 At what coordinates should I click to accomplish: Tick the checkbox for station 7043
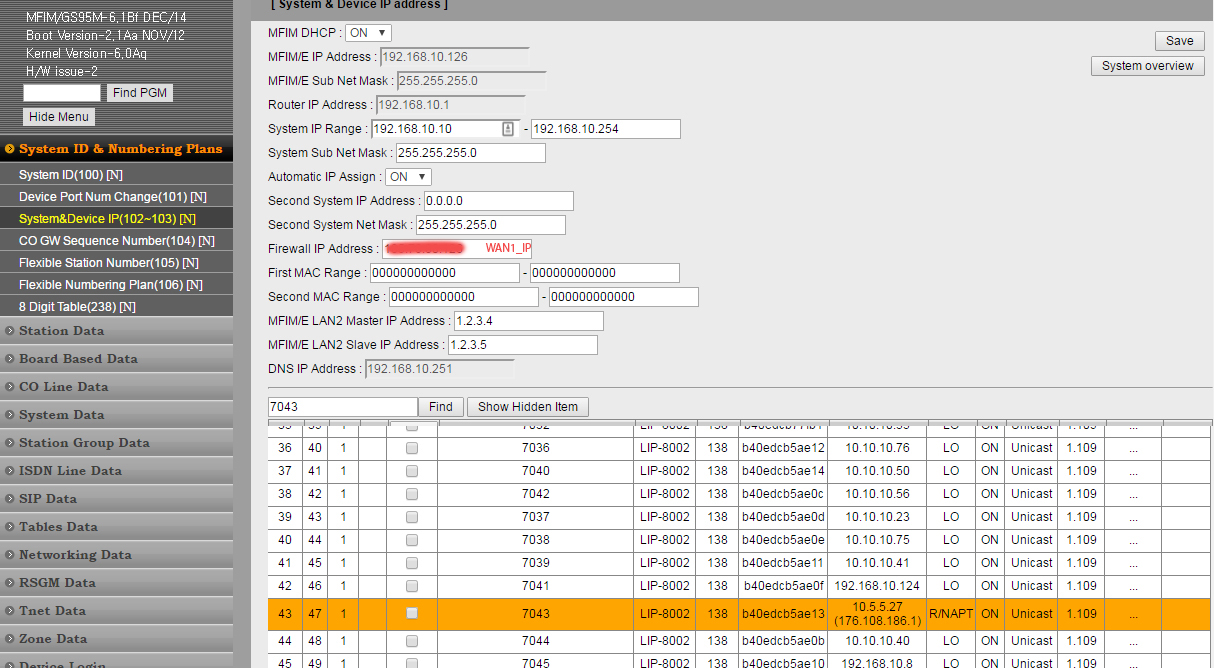coord(412,614)
